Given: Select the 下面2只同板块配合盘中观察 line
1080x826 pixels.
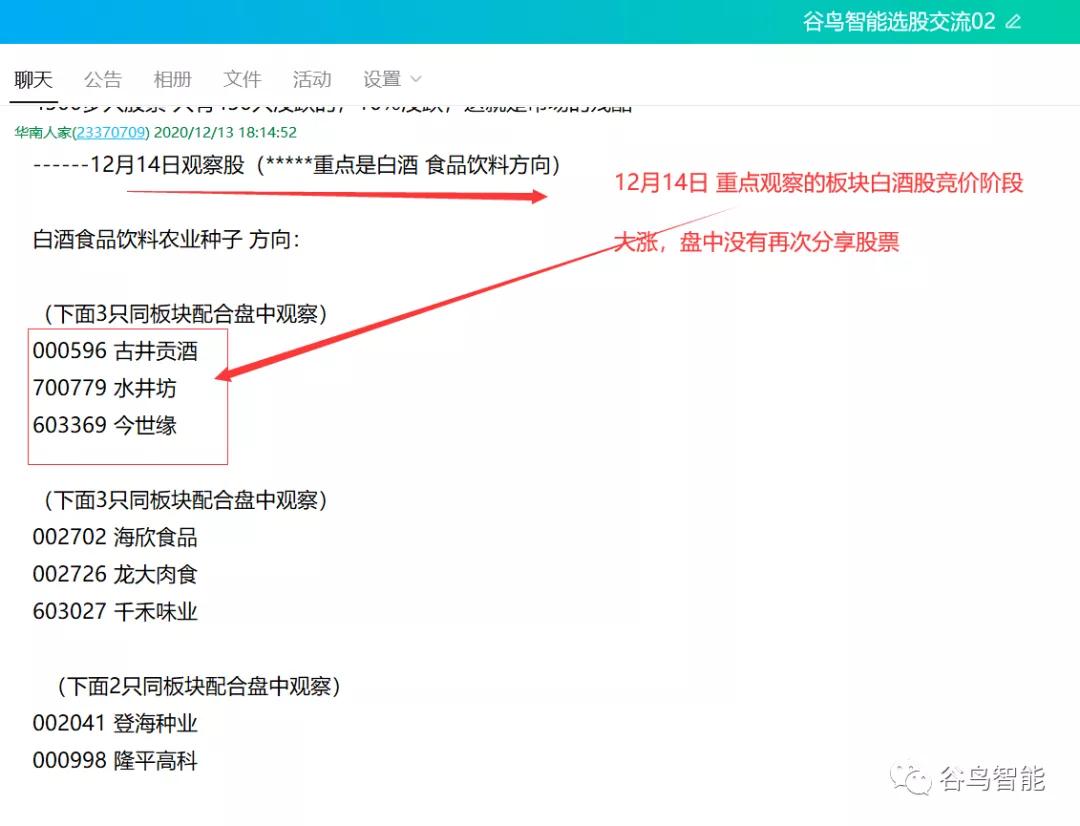Looking at the screenshot, I should pos(198,686).
